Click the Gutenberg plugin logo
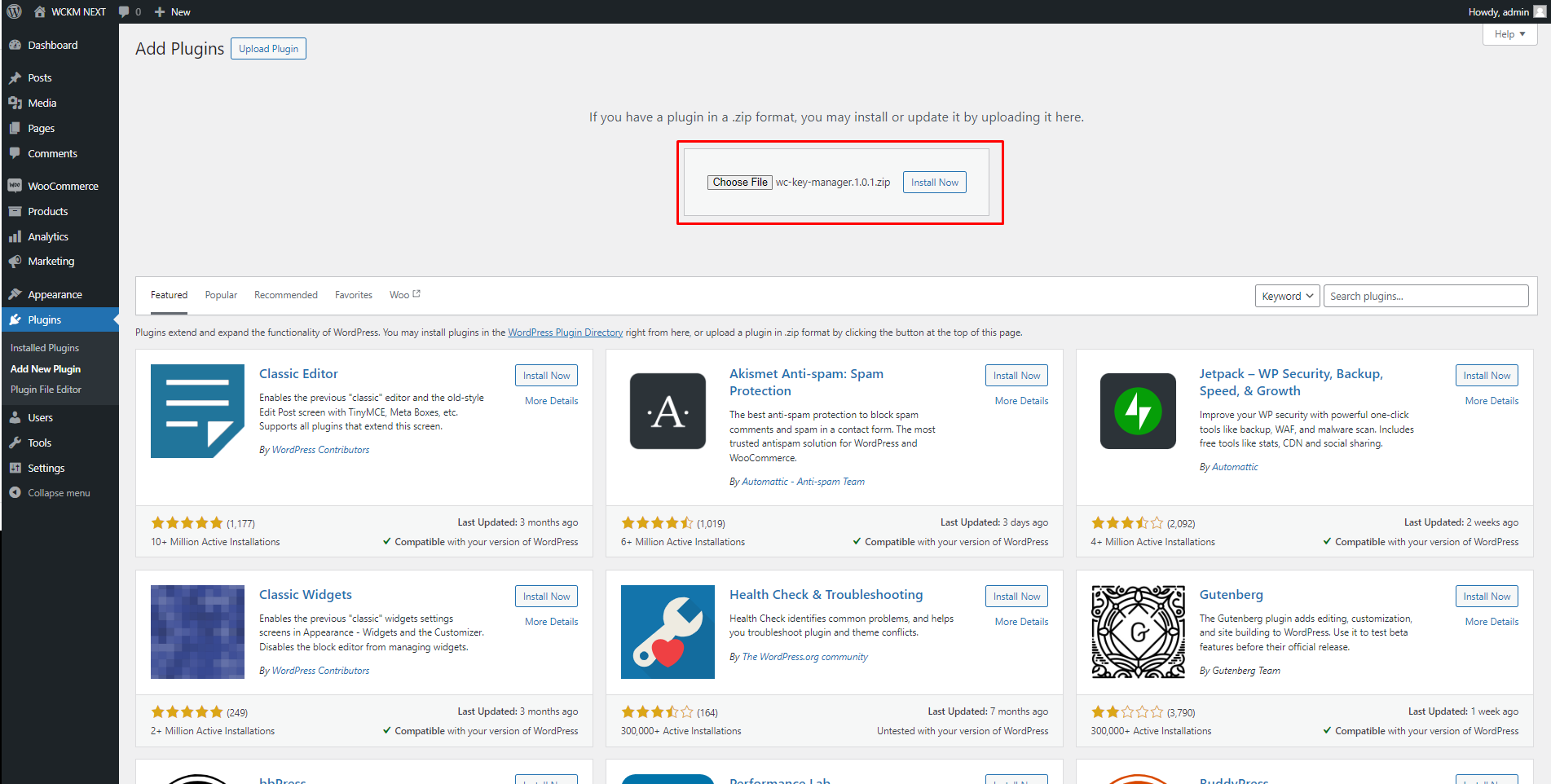 (x=1138, y=632)
